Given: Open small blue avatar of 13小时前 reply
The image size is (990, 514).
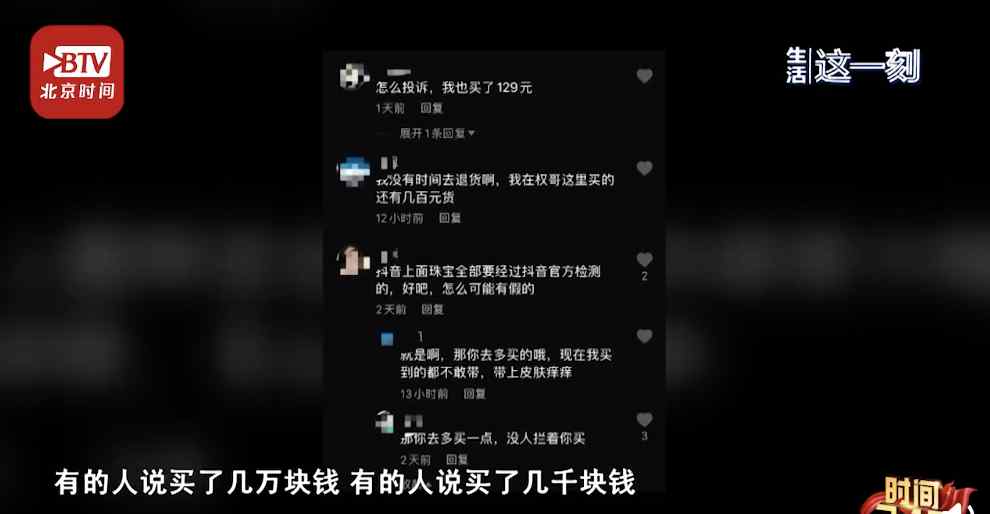Looking at the screenshot, I should (386, 340).
